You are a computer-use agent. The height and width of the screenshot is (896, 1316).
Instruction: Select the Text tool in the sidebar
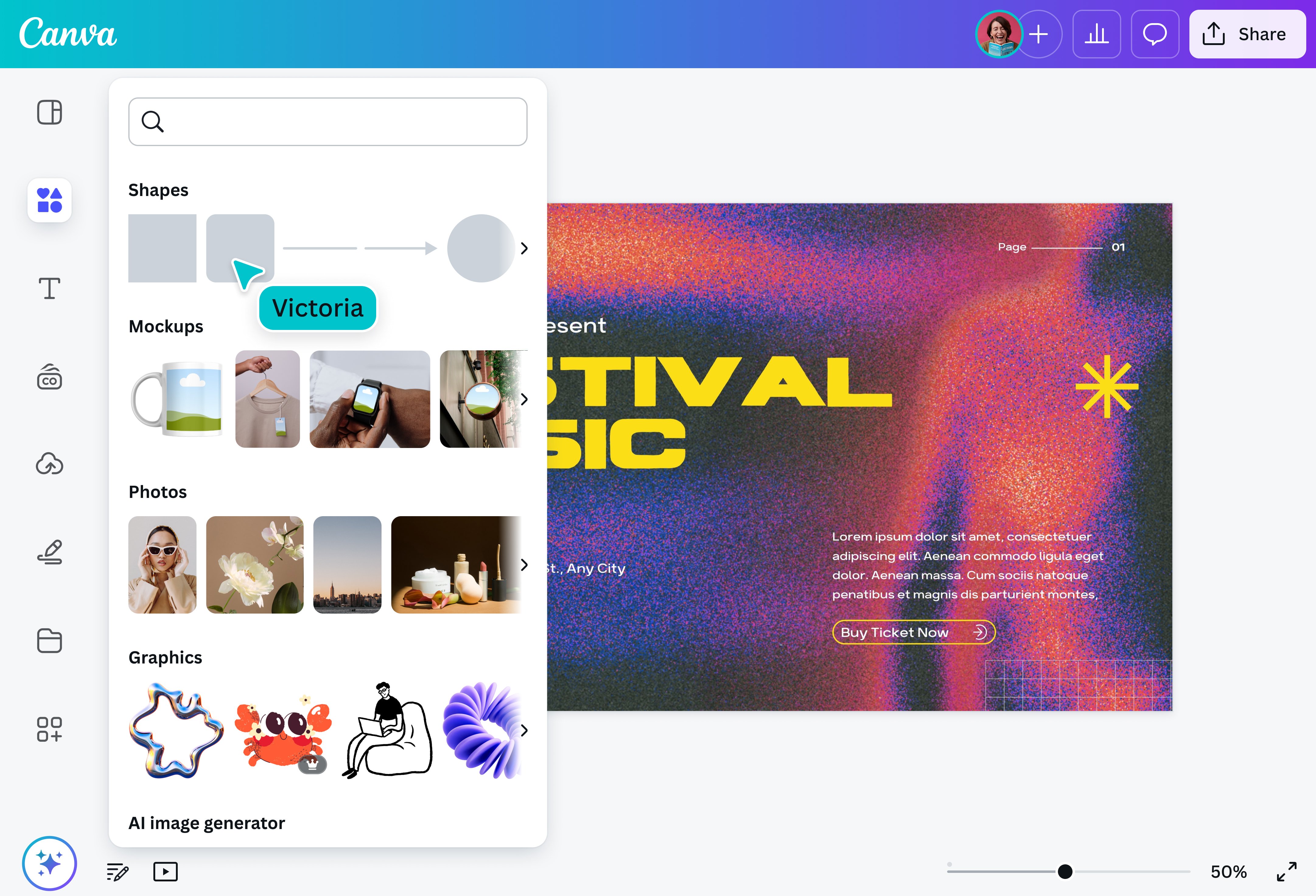(x=50, y=289)
